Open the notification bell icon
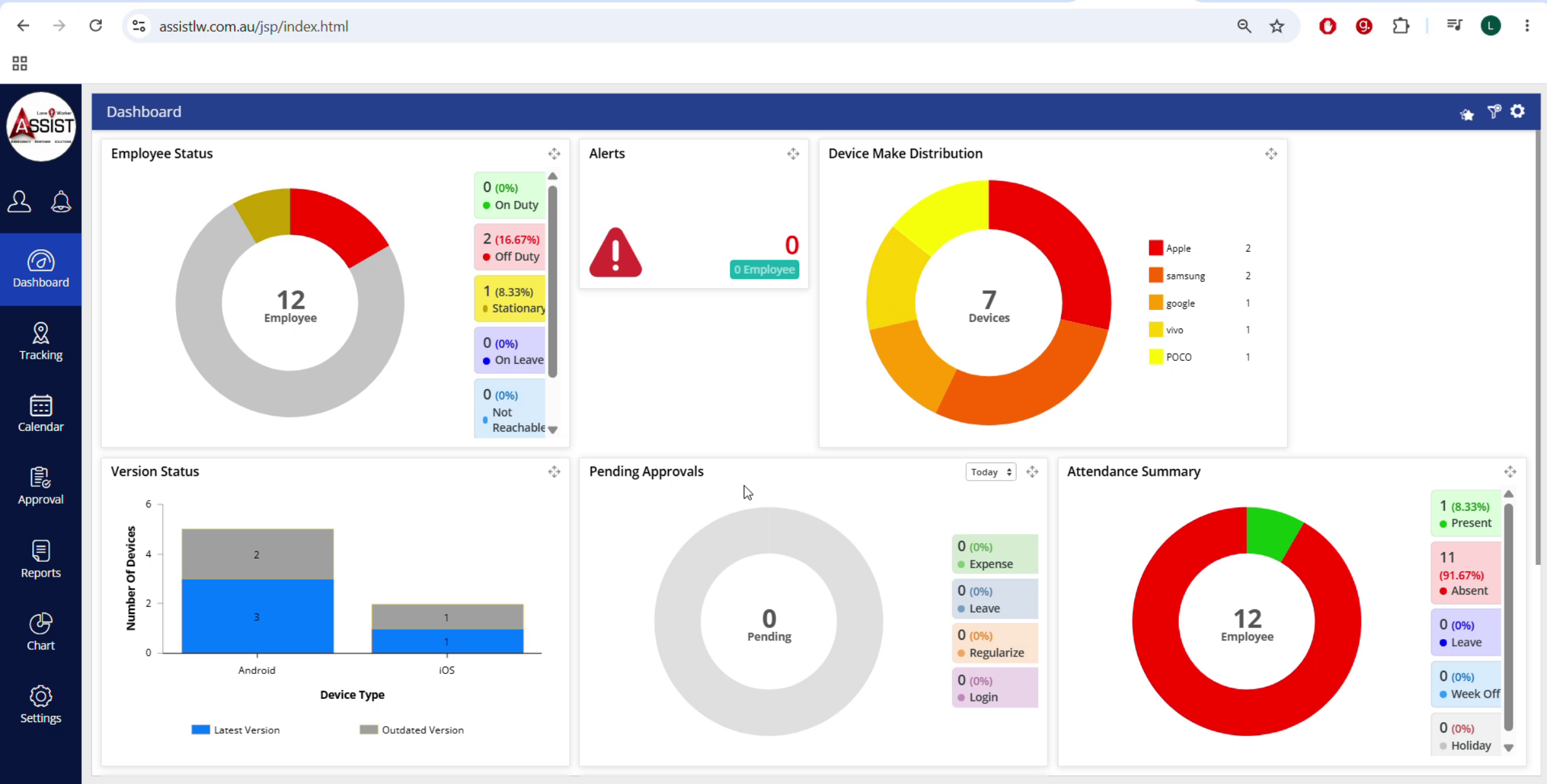 pyautogui.click(x=61, y=202)
